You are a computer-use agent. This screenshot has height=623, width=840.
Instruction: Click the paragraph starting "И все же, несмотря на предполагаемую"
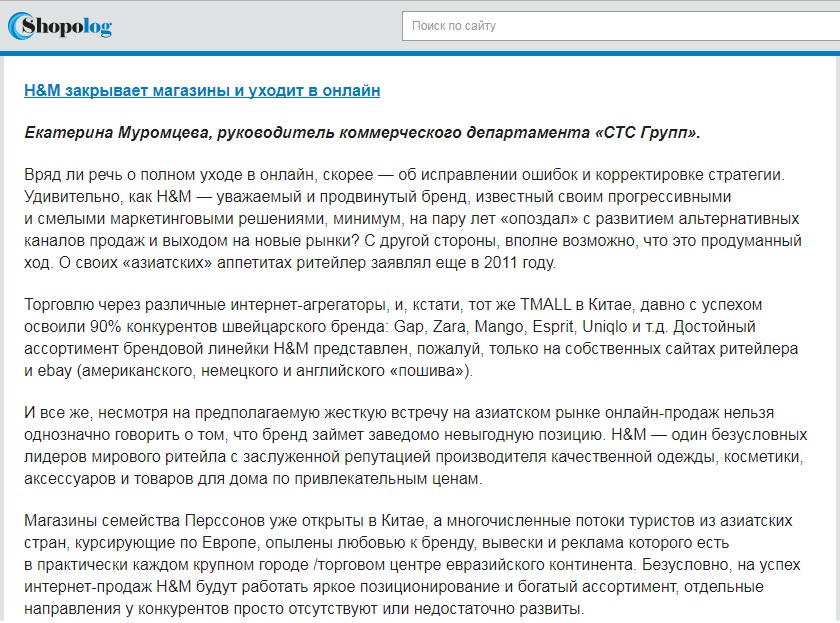415,446
